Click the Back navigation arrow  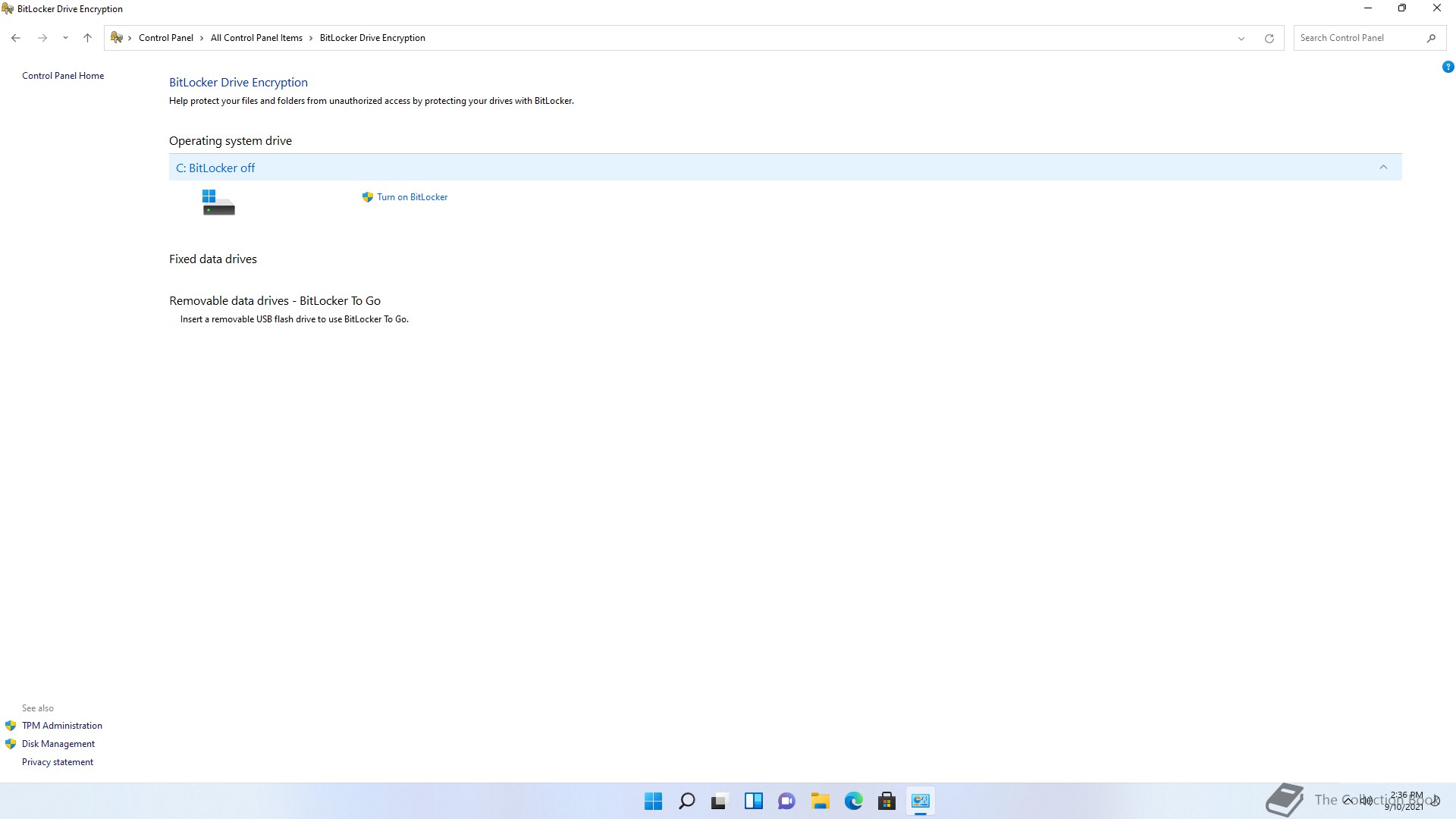tap(16, 38)
